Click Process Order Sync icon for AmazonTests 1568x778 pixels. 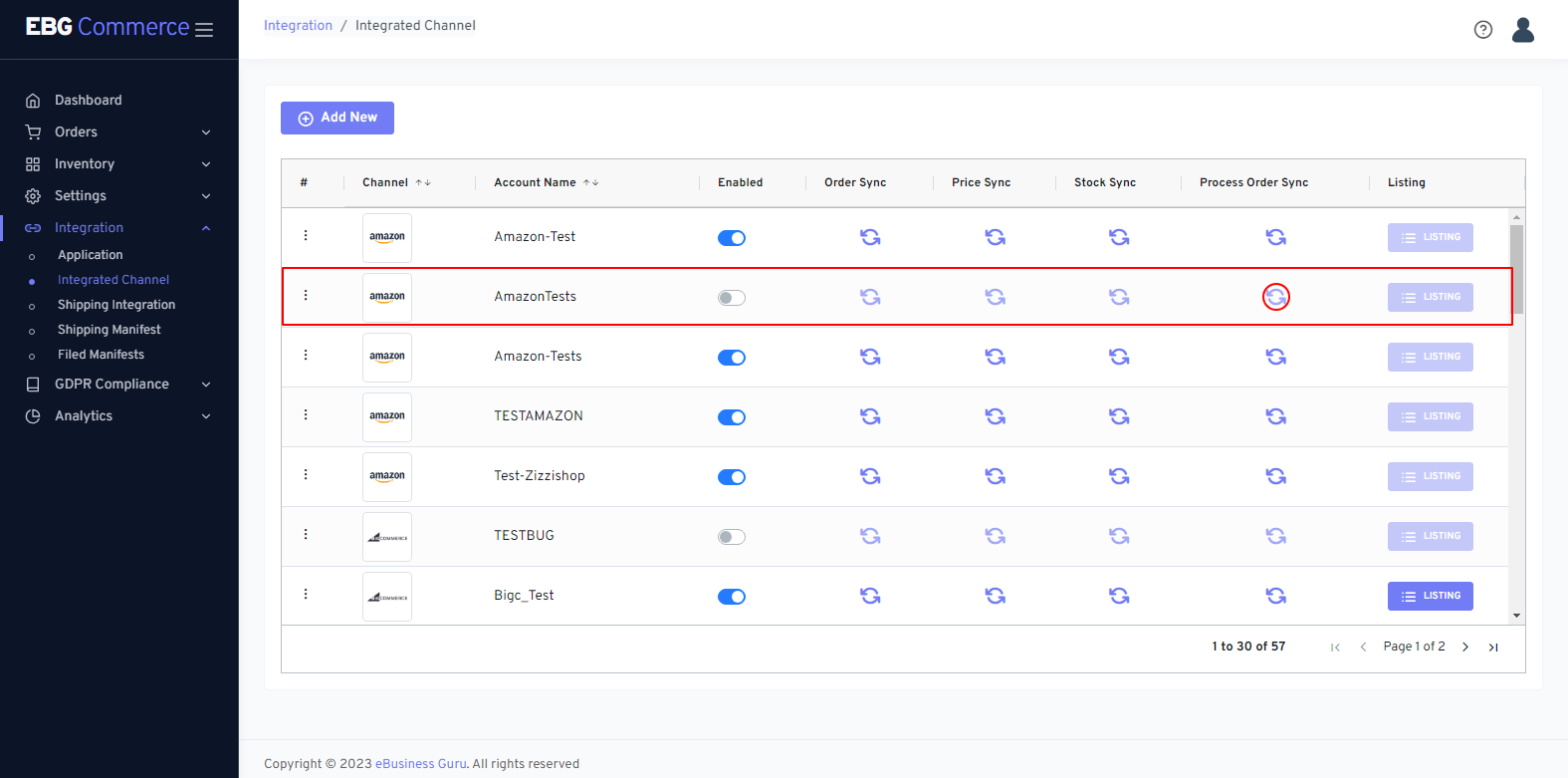coord(1275,297)
